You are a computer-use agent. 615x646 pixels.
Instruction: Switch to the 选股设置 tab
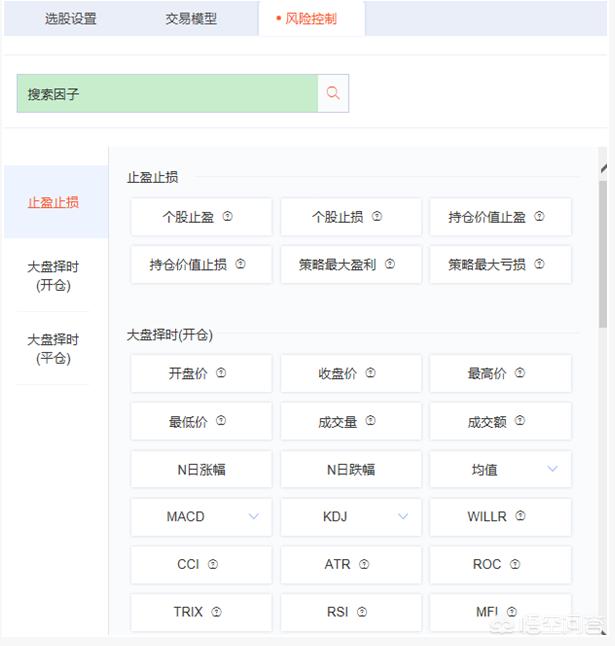tap(71, 19)
